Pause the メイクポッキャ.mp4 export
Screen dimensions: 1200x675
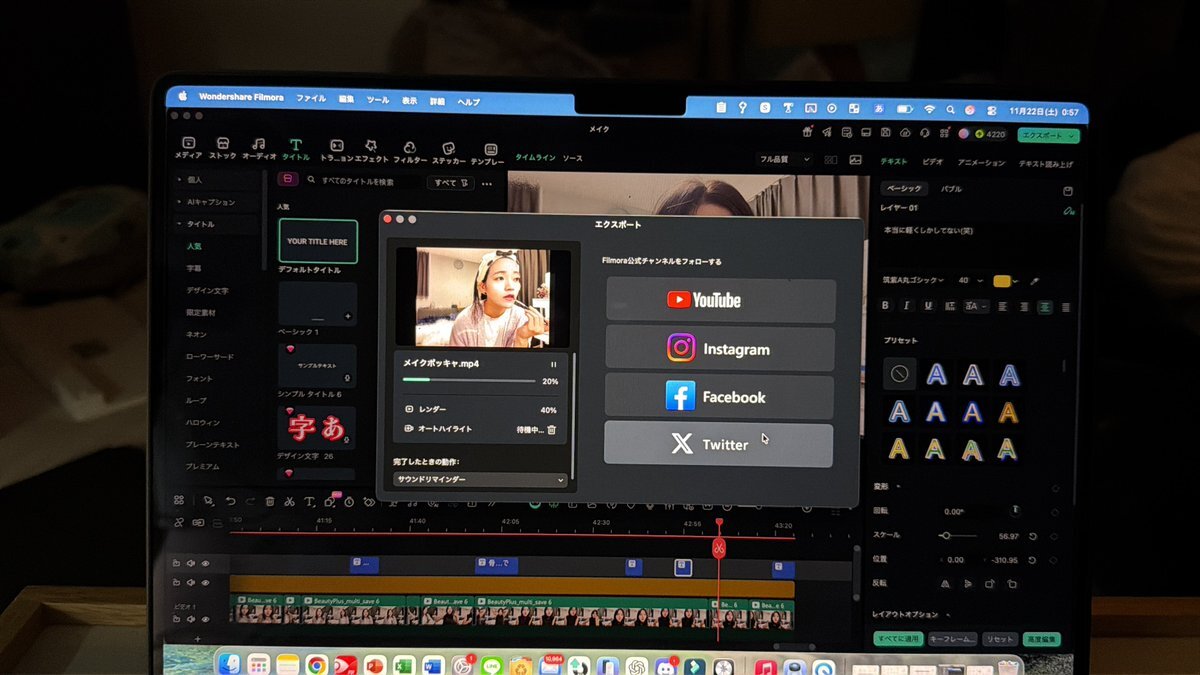[554, 364]
